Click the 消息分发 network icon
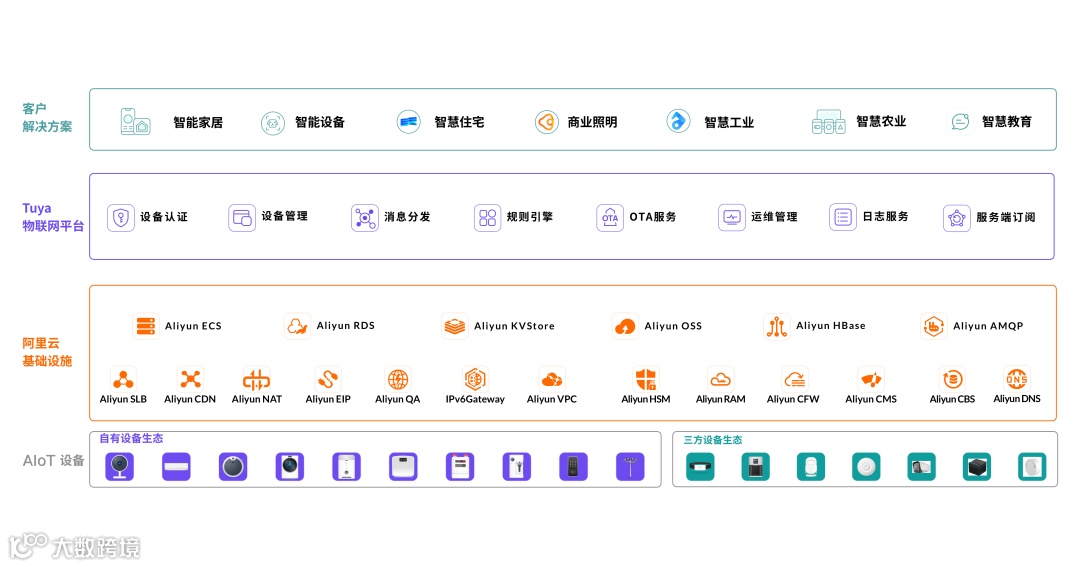1080x567 pixels. [x=364, y=218]
